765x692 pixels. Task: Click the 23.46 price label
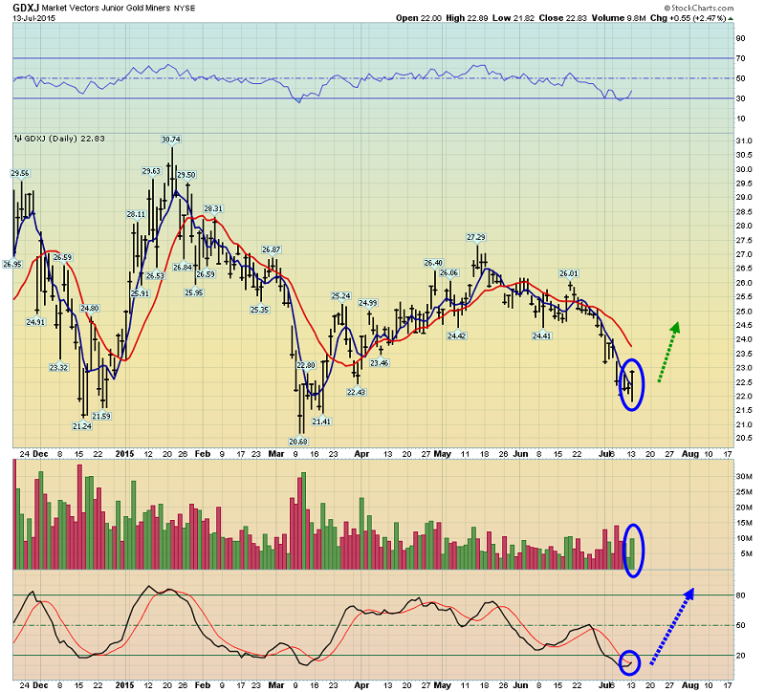click(380, 363)
